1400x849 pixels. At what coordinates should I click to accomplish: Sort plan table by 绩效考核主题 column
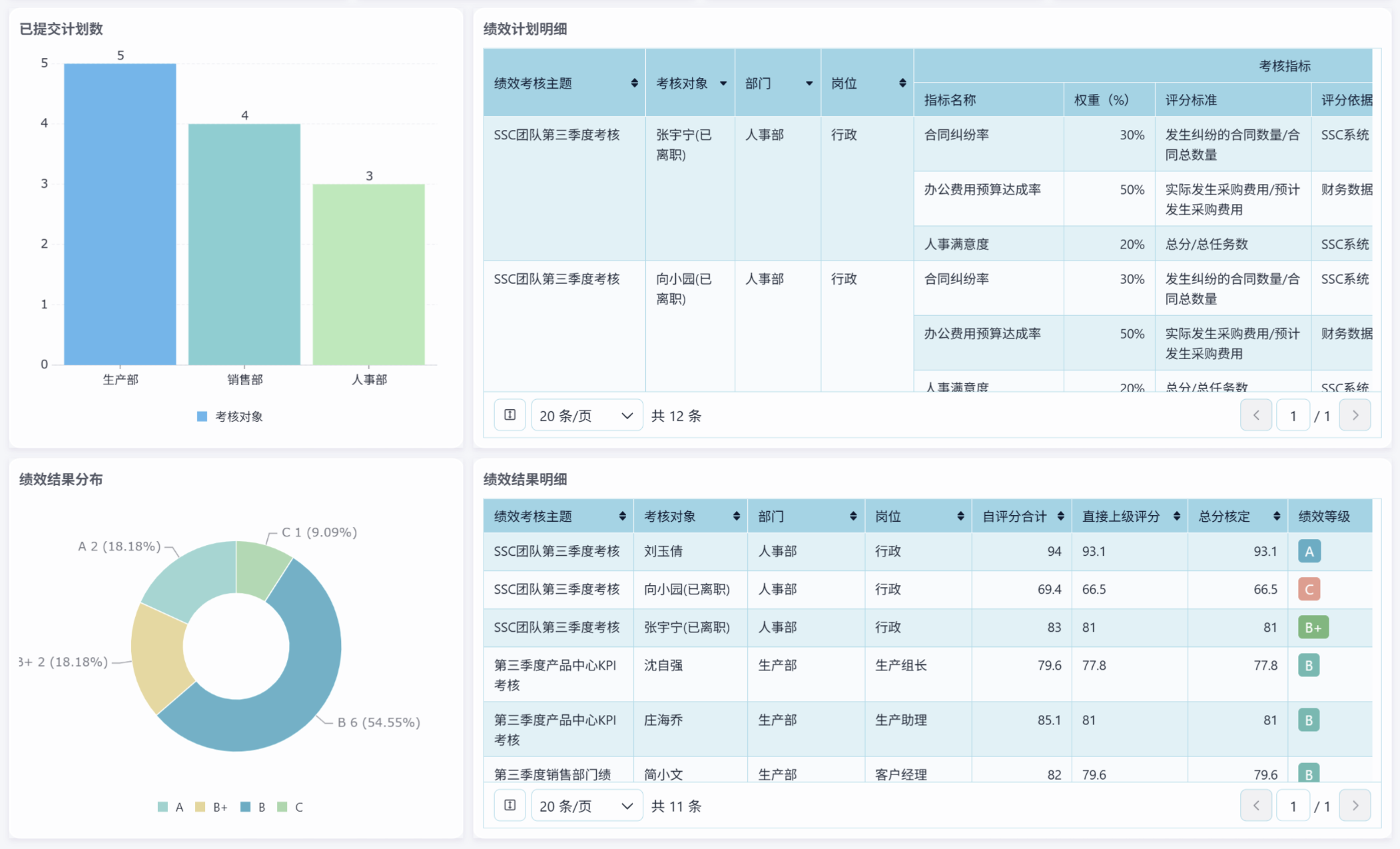[634, 83]
